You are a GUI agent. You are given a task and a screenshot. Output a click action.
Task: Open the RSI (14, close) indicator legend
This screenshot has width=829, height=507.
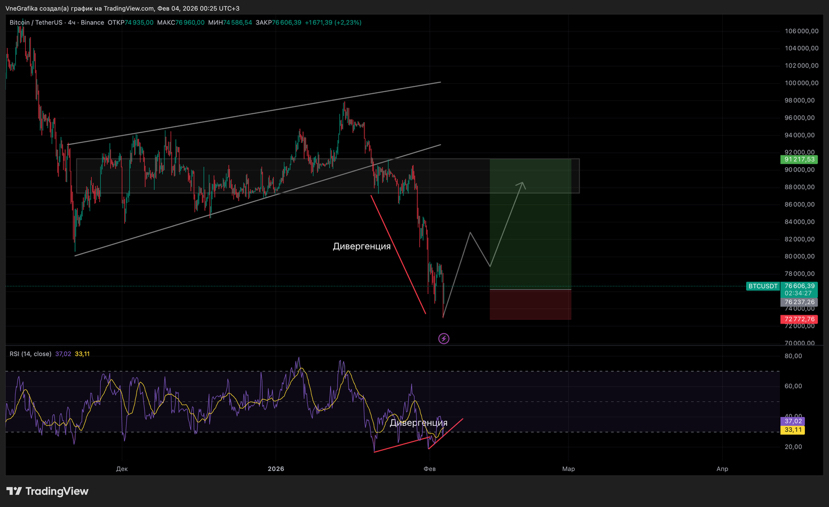(30, 354)
